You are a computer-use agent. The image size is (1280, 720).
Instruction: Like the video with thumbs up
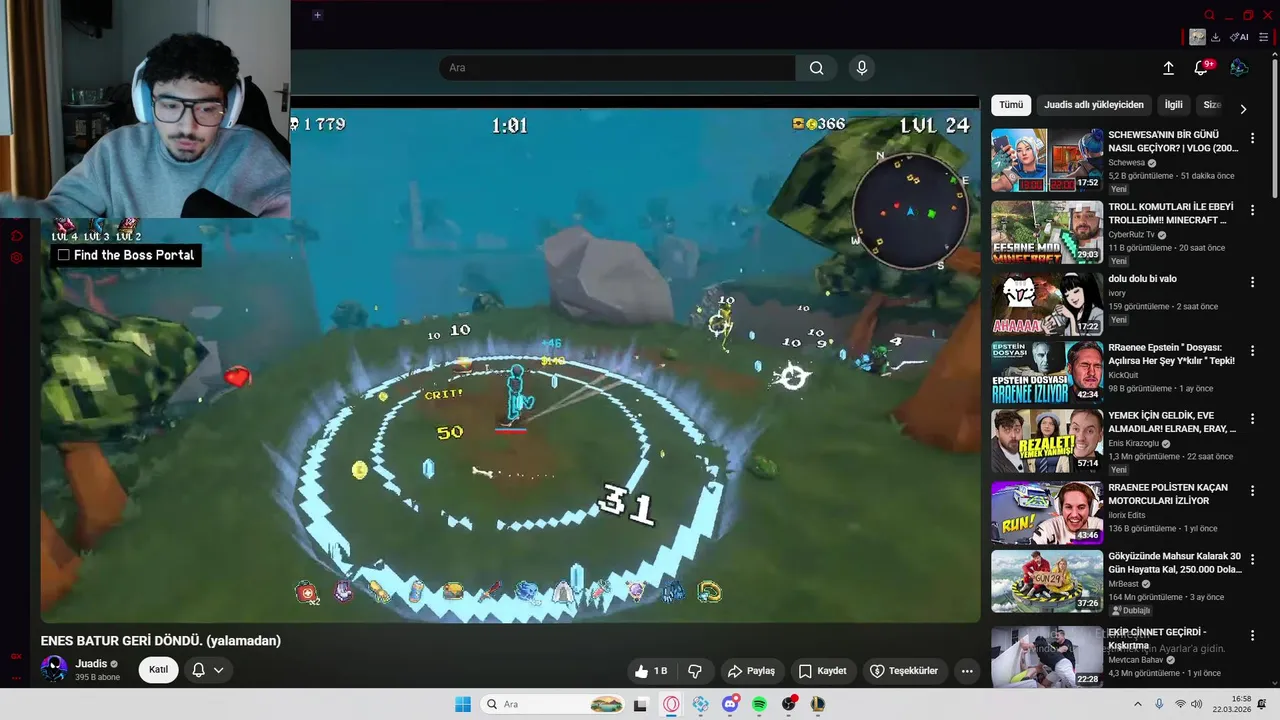650,671
